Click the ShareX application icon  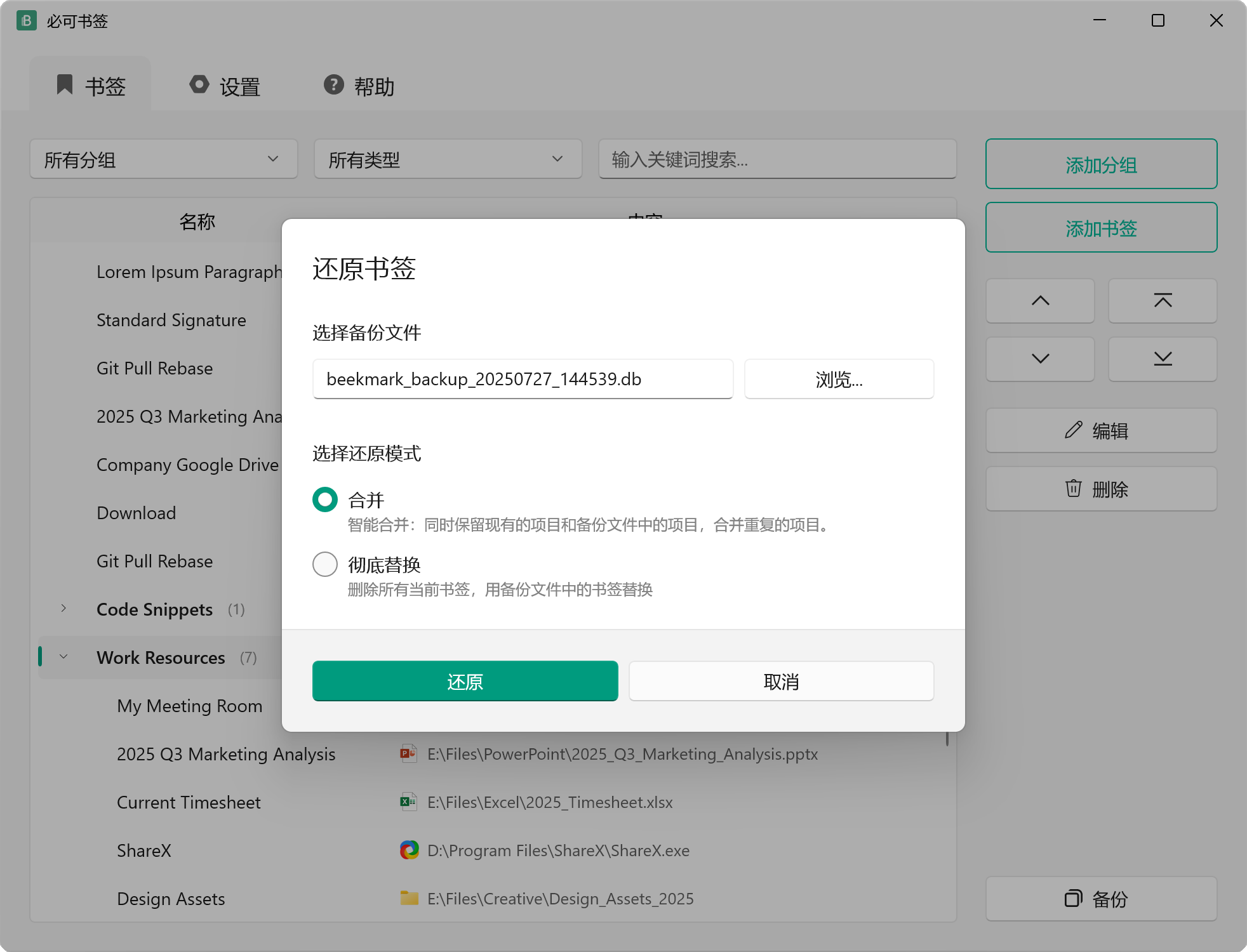[x=409, y=850]
